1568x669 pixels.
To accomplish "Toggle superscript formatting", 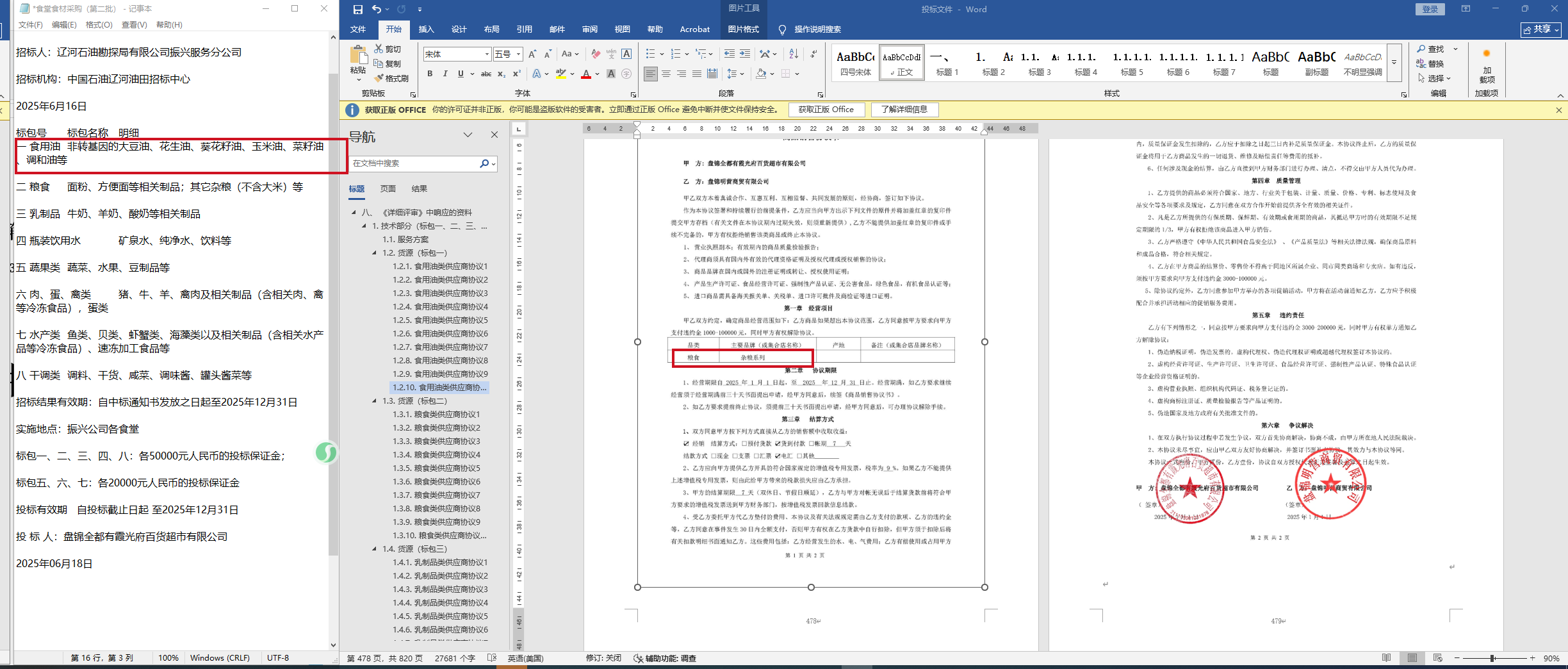I will click(516, 74).
